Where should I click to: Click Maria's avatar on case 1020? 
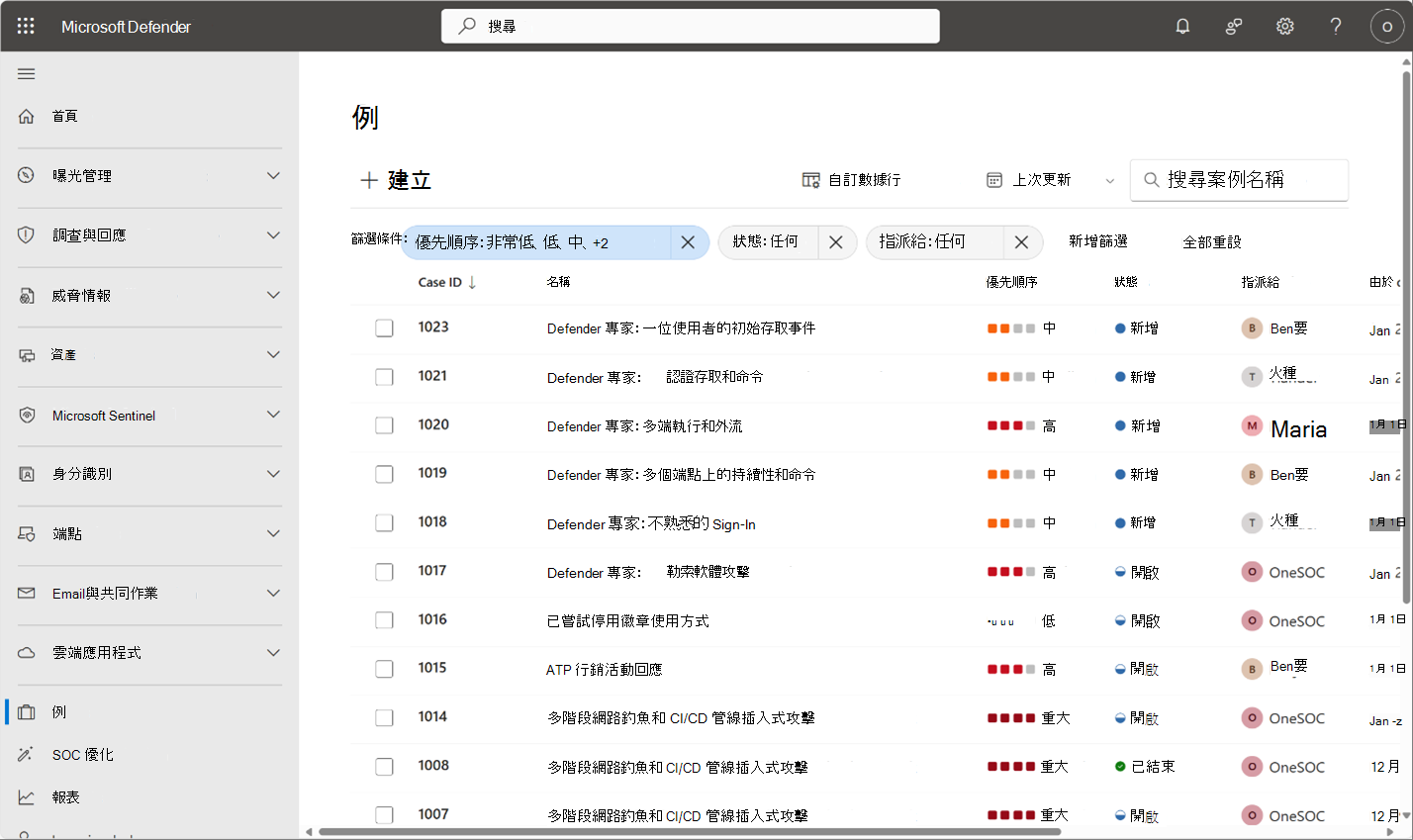(x=1251, y=425)
